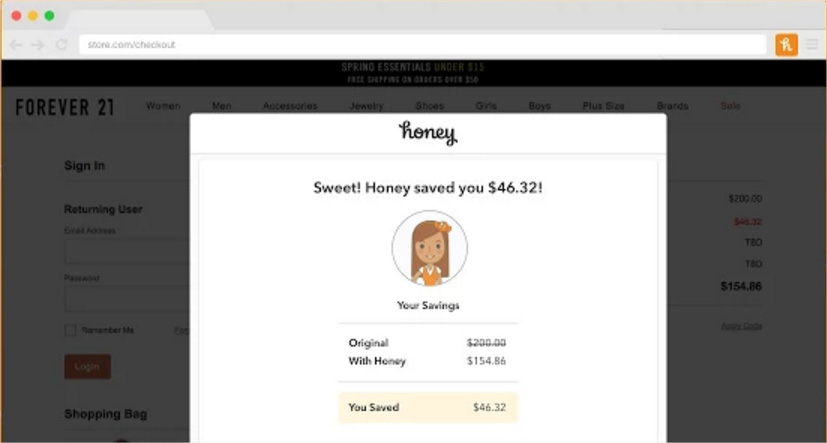
Task: Click the Honey logo in the popup
Action: point(428,132)
